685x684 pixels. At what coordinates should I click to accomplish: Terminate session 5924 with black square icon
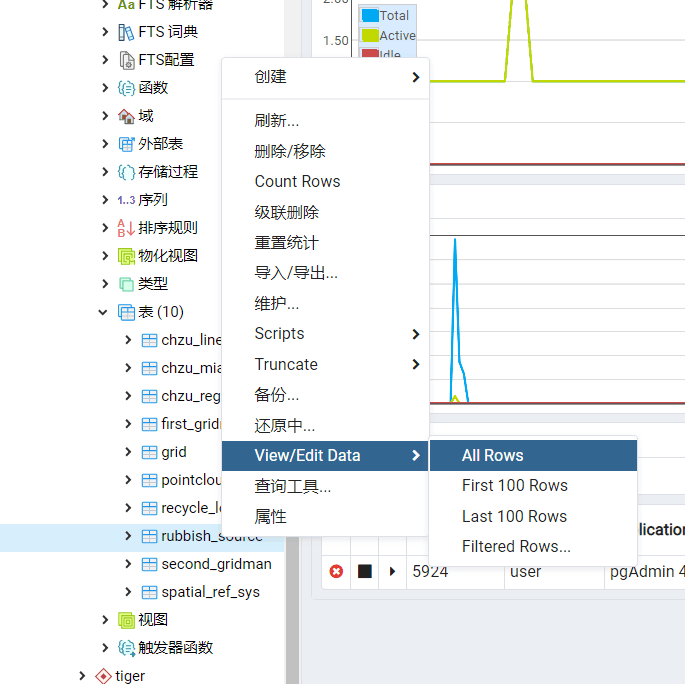point(365,571)
